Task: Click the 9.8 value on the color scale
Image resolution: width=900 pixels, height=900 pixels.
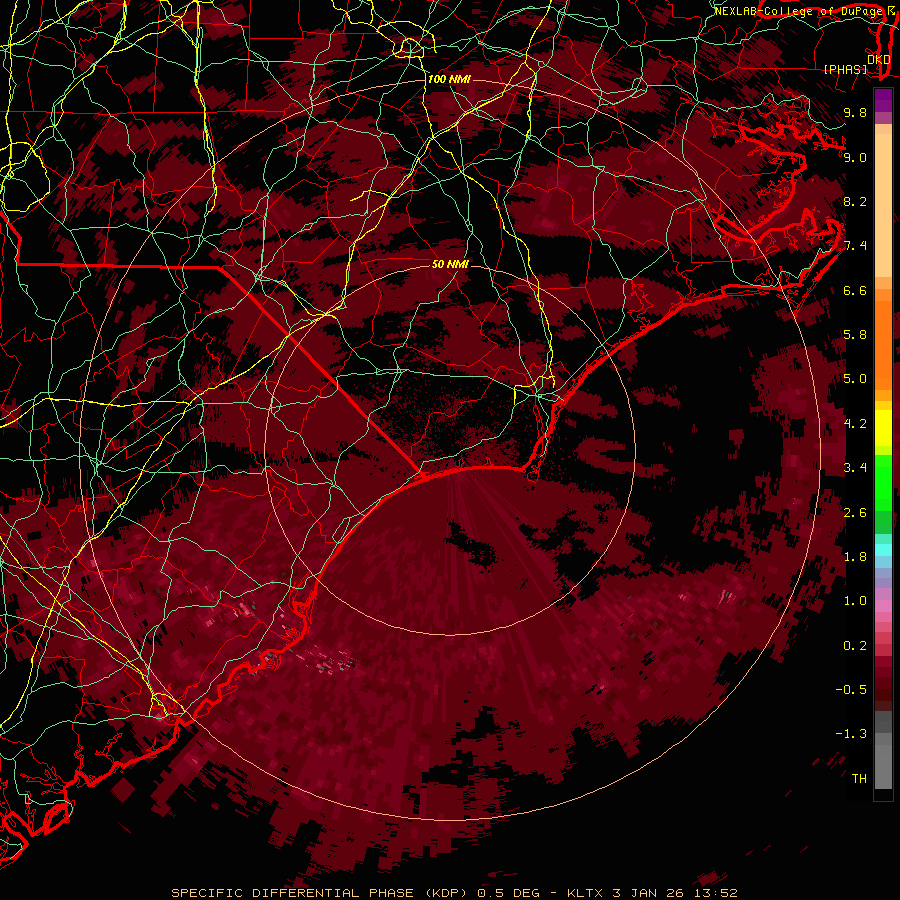Action: pos(855,112)
